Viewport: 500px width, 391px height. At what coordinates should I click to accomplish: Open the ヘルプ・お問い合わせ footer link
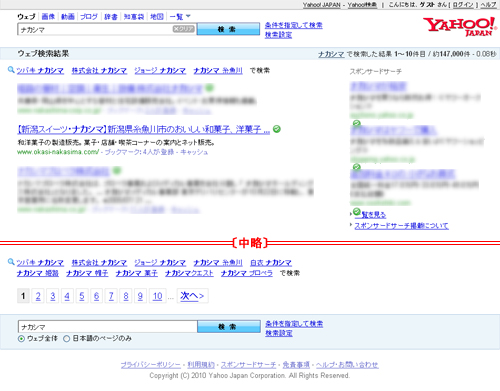[x=347, y=365]
